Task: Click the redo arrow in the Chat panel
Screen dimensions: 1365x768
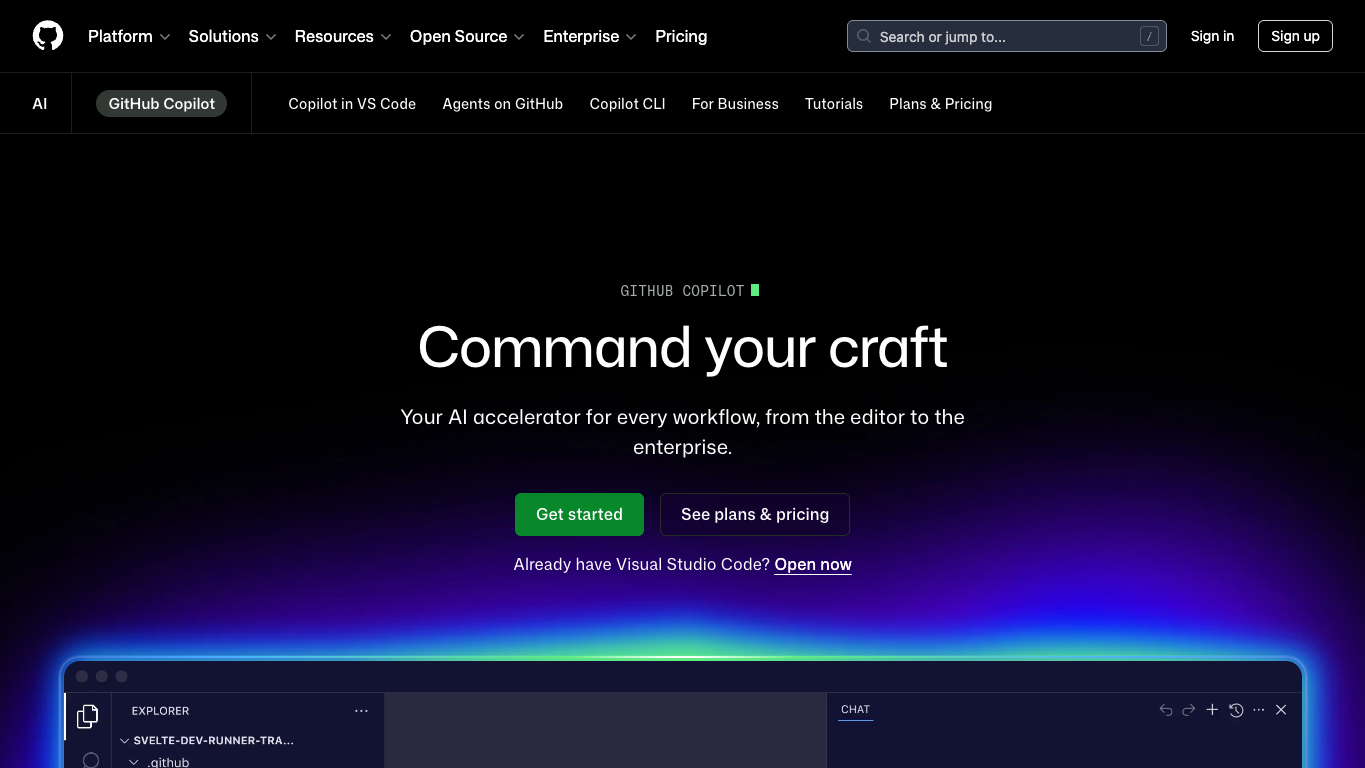Action: tap(1189, 710)
